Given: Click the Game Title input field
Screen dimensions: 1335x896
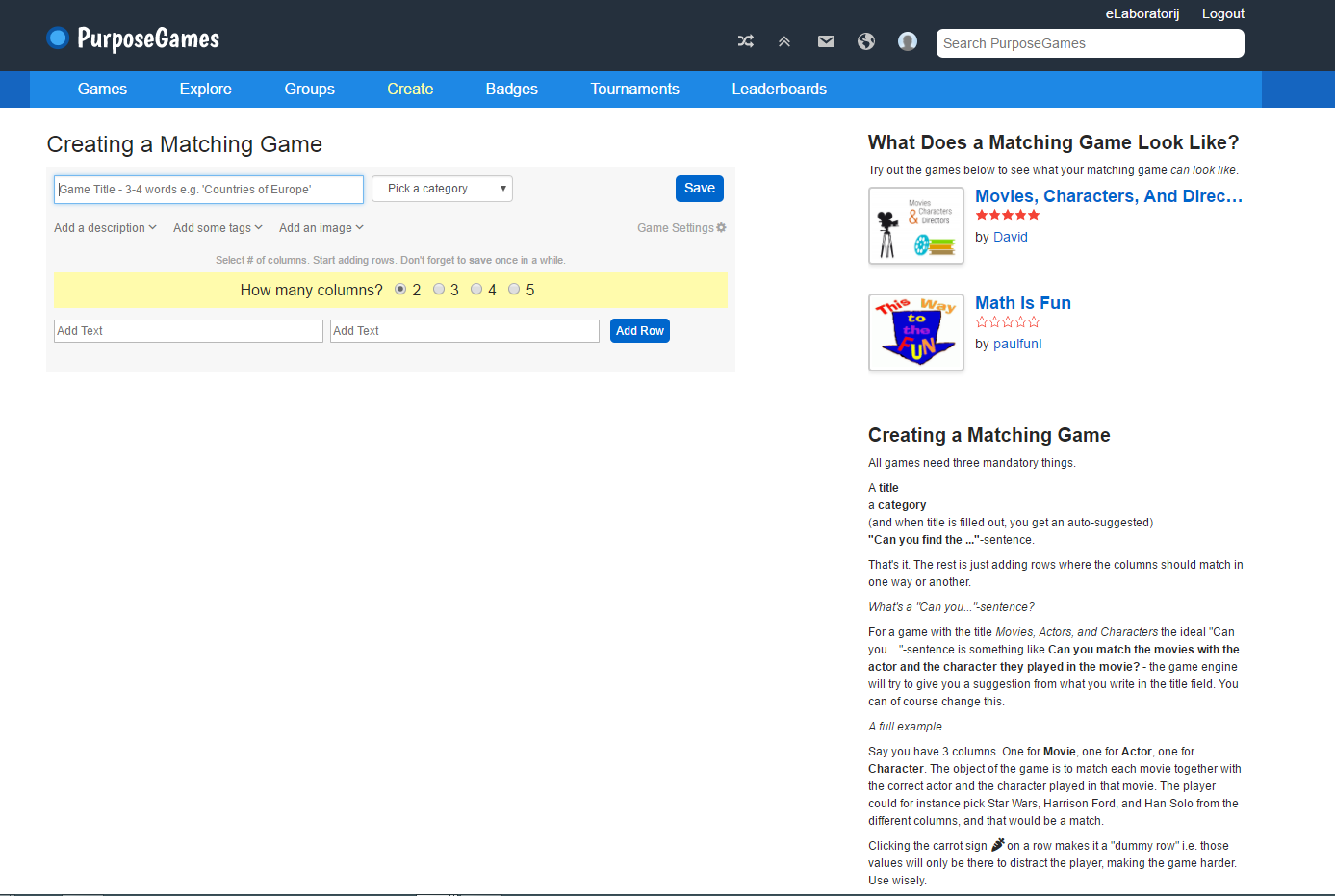Looking at the screenshot, I should [x=209, y=190].
